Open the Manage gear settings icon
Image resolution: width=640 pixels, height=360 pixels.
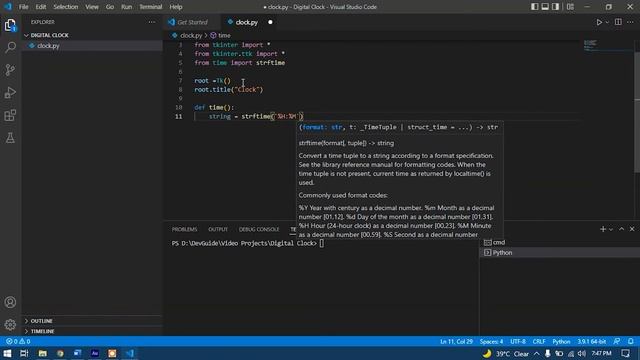pos(10,325)
